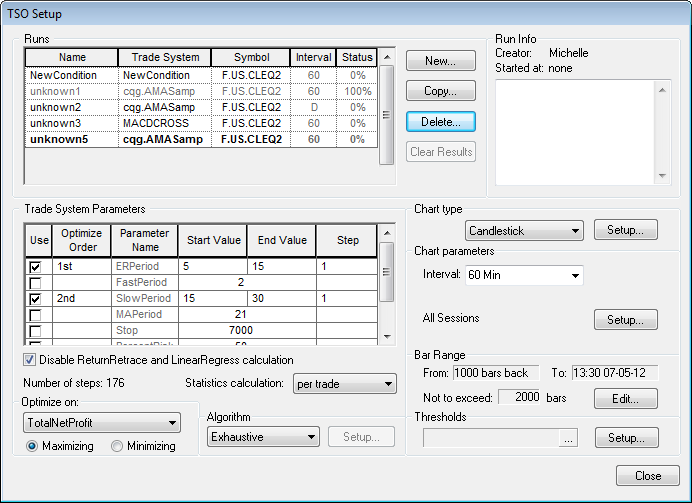
Task: Toggle the SlowPeriod Use checkbox
Action: pyautogui.click(x=36, y=299)
